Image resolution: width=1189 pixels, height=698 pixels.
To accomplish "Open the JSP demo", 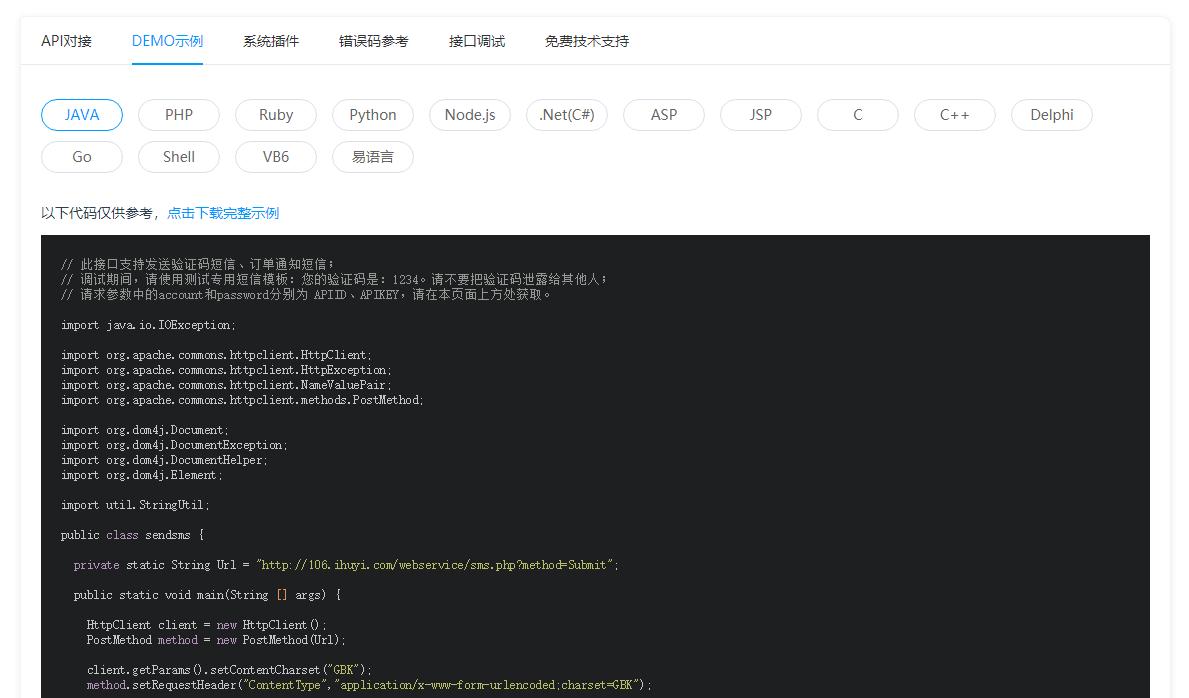I will click(x=760, y=114).
